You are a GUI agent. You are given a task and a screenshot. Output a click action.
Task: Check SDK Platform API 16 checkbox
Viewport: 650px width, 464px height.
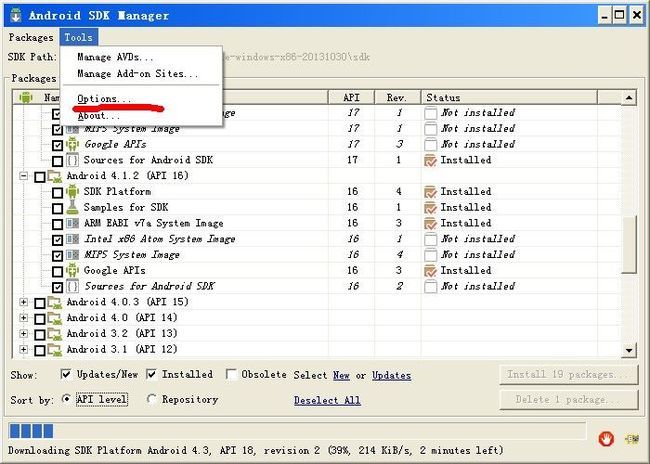click(57, 192)
